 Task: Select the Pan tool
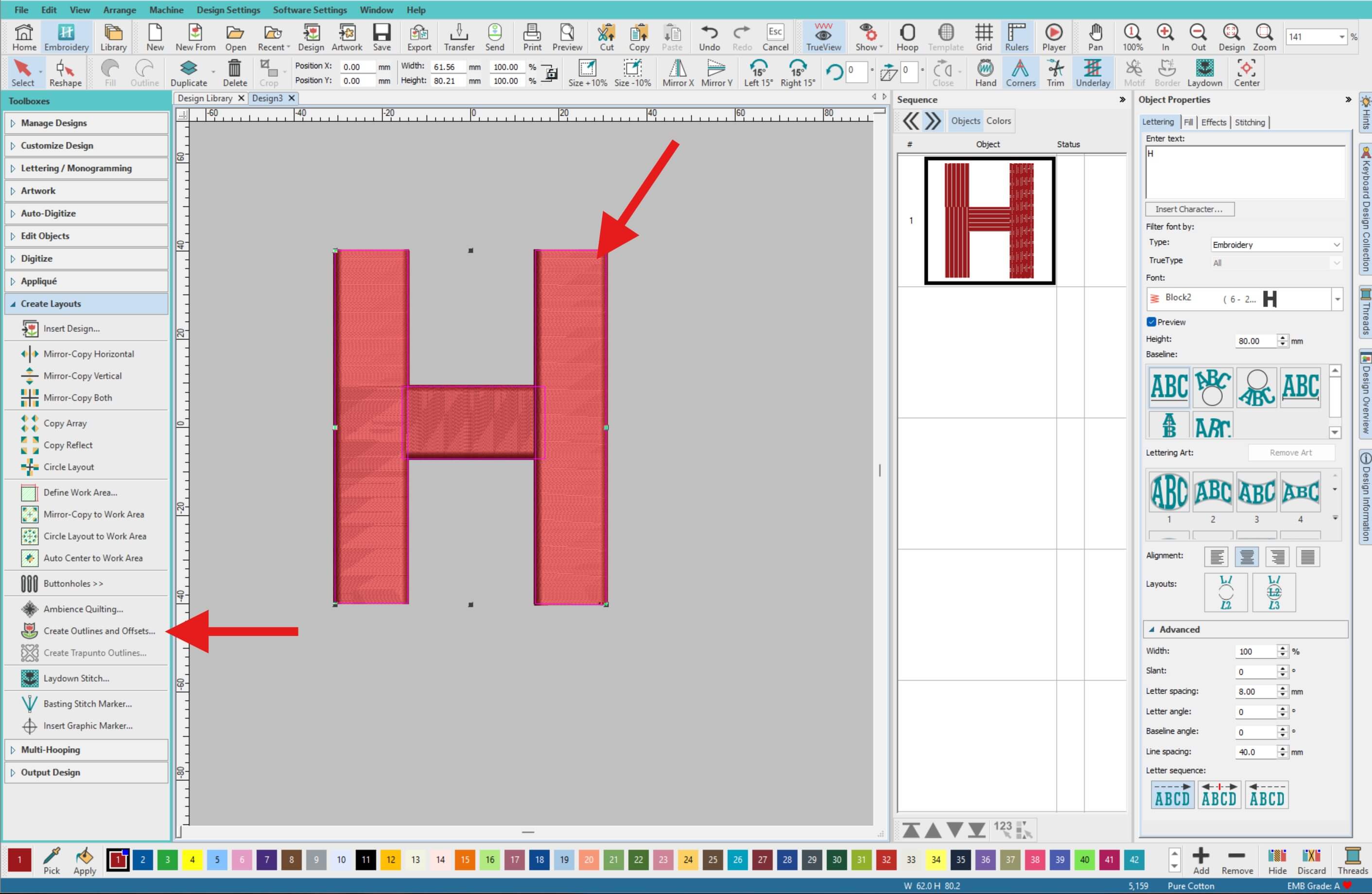[x=1095, y=37]
